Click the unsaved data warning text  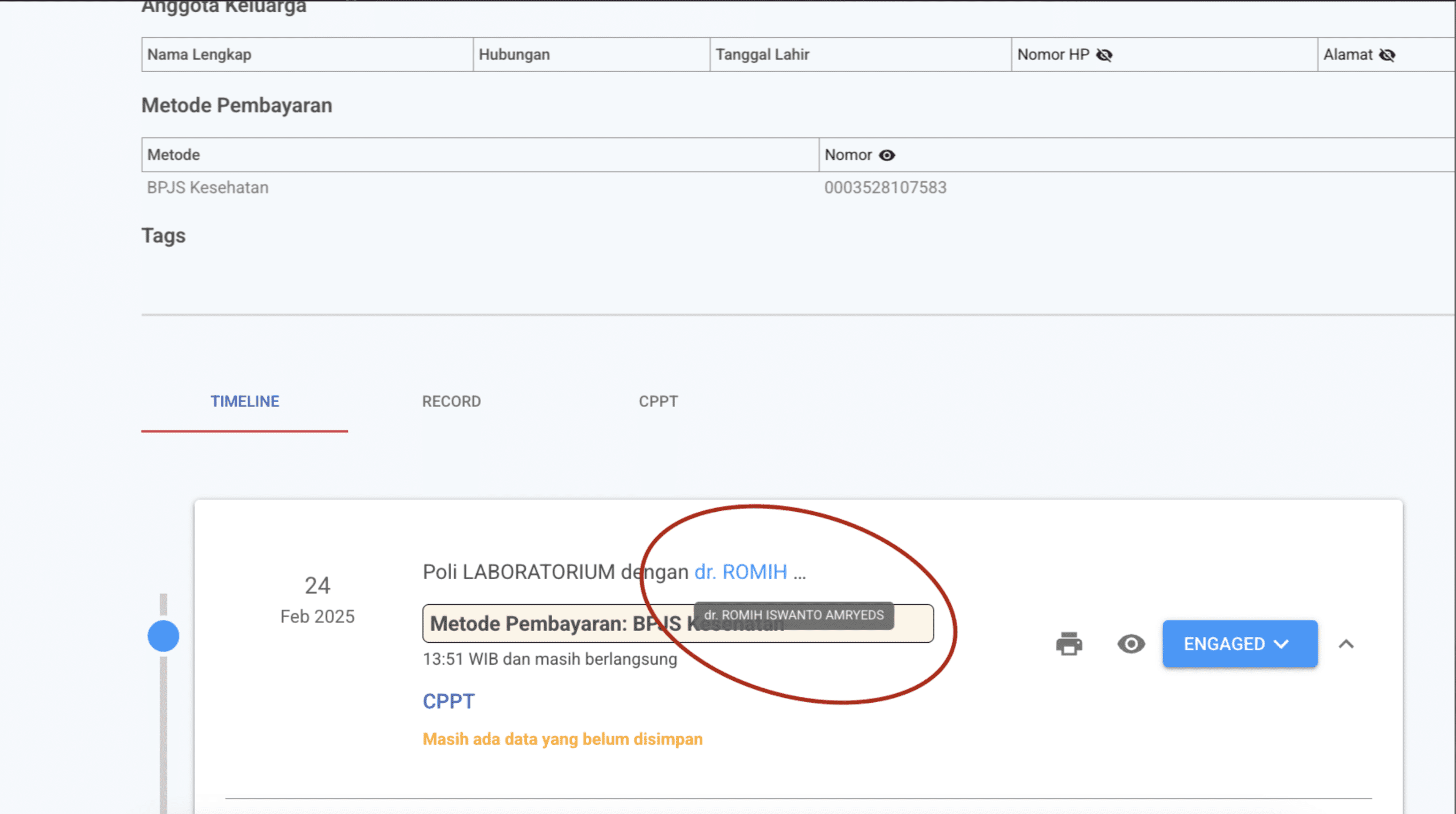(562, 739)
